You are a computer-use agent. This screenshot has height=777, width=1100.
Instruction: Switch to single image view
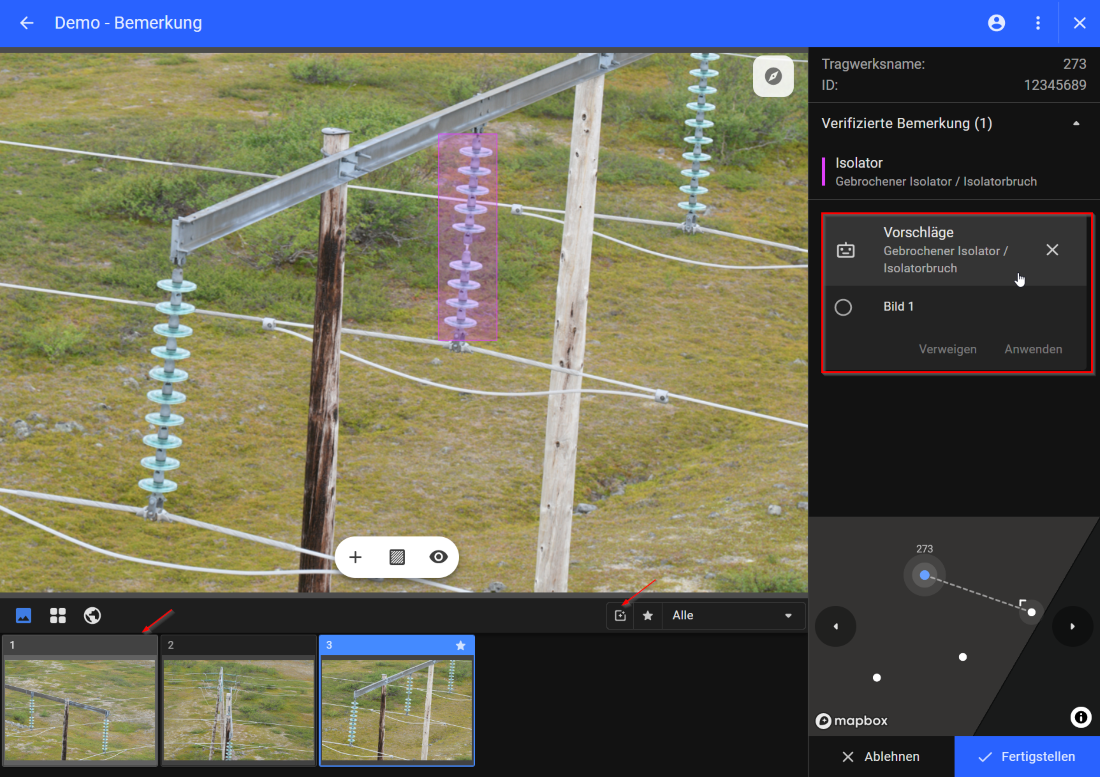[24, 615]
